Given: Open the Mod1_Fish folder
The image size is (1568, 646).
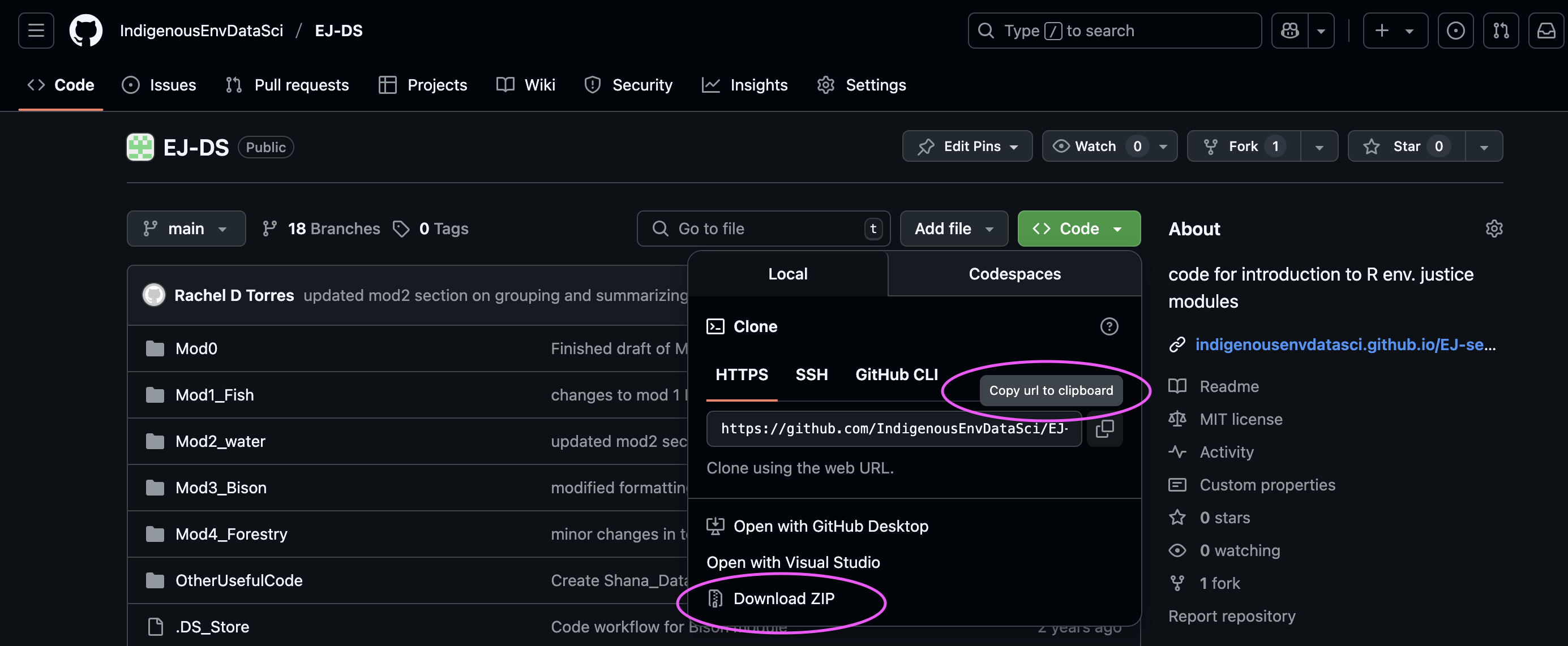Looking at the screenshot, I should (x=215, y=395).
